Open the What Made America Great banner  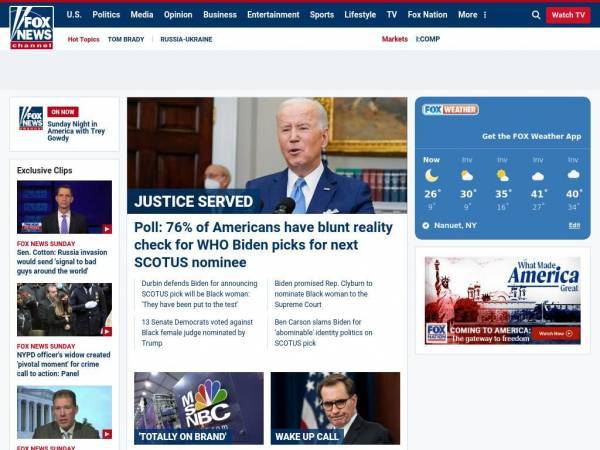click(x=502, y=301)
